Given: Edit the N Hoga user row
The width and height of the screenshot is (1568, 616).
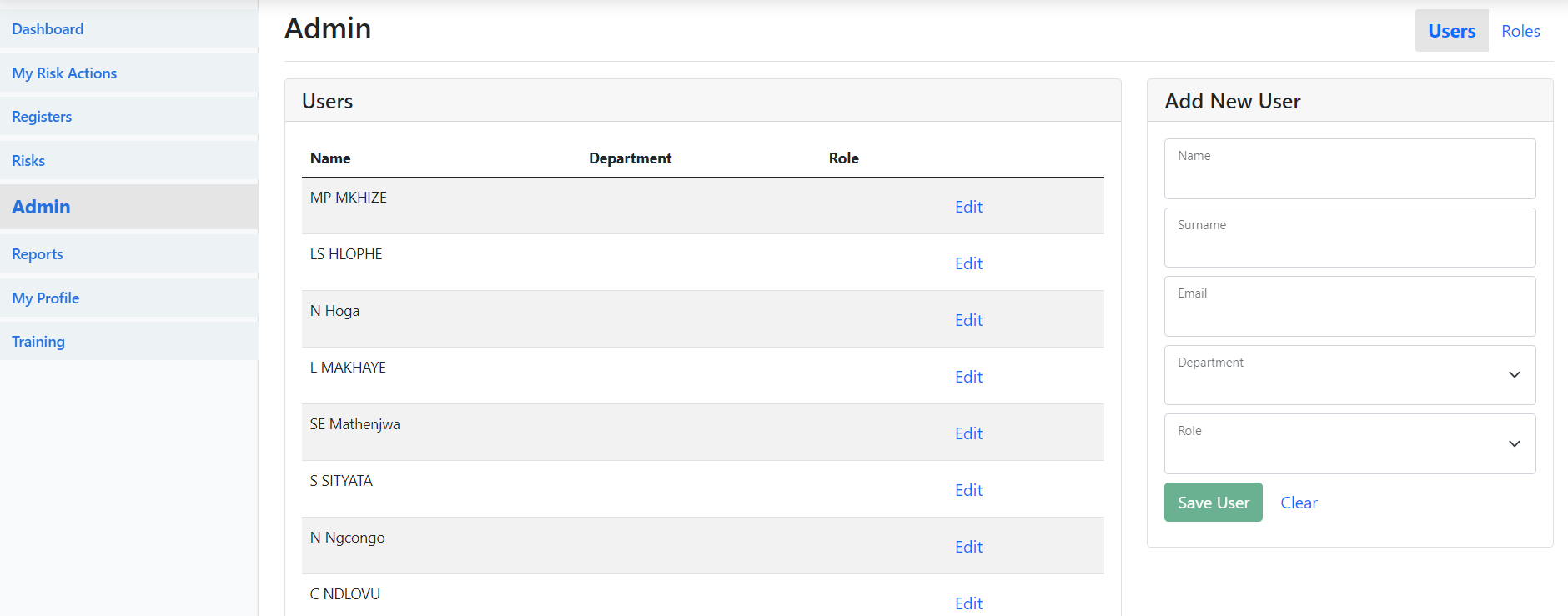Looking at the screenshot, I should [968, 320].
